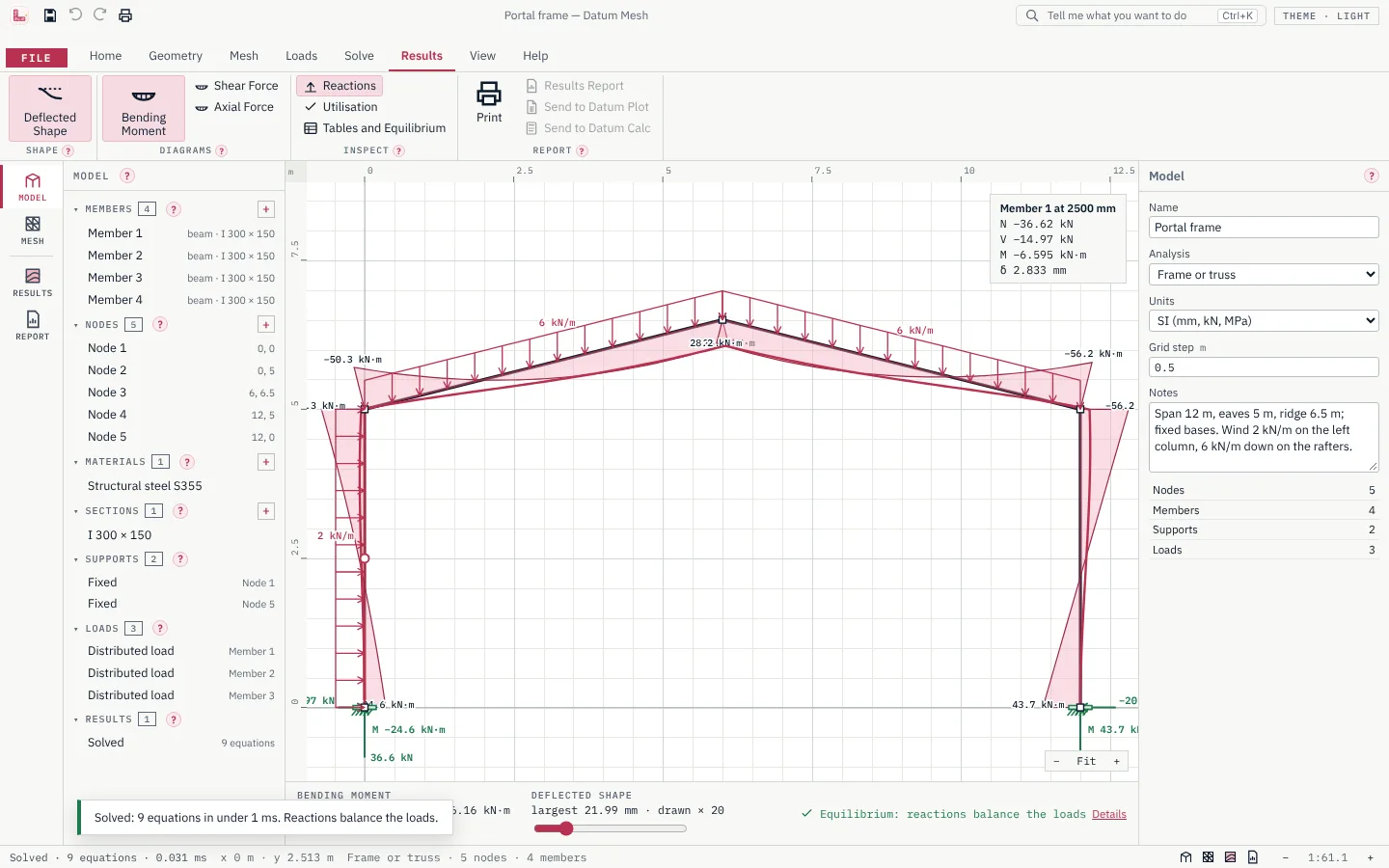
Task: Click the Grid step input field
Action: (1264, 367)
